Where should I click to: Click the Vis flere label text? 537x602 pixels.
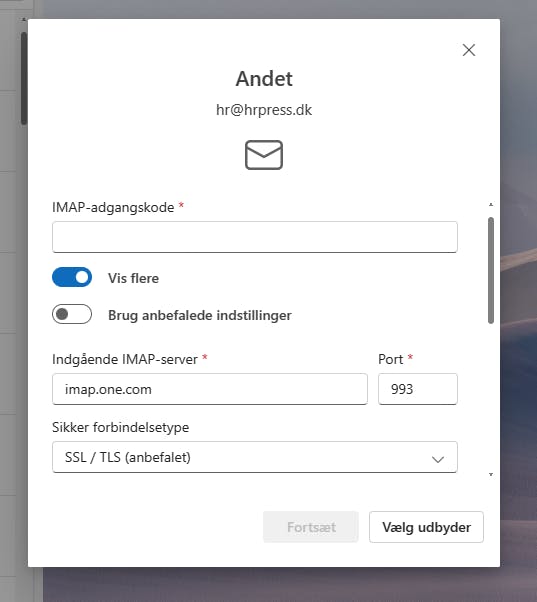tap(133, 278)
